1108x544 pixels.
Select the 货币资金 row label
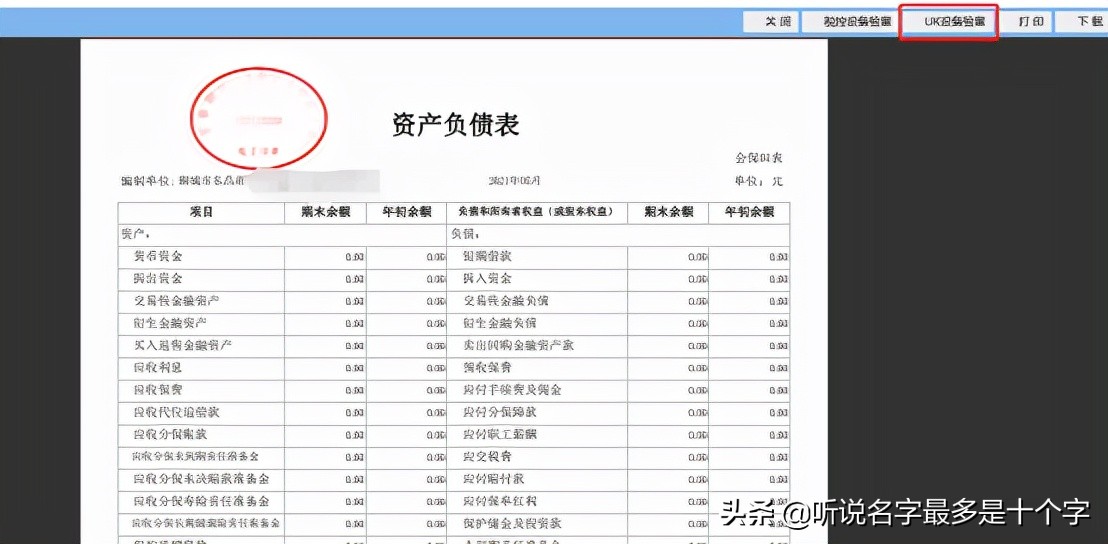(158, 256)
